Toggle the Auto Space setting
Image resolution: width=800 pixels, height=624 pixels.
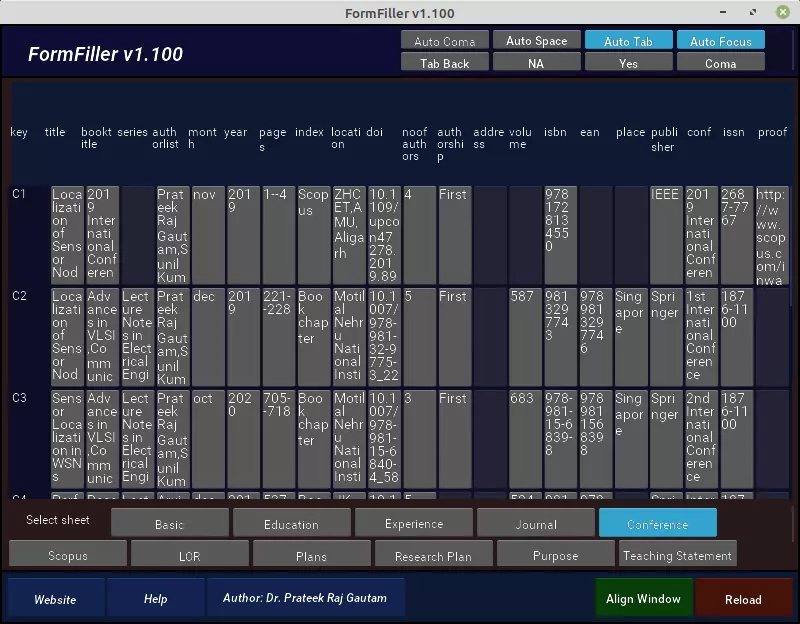(x=537, y=40)
